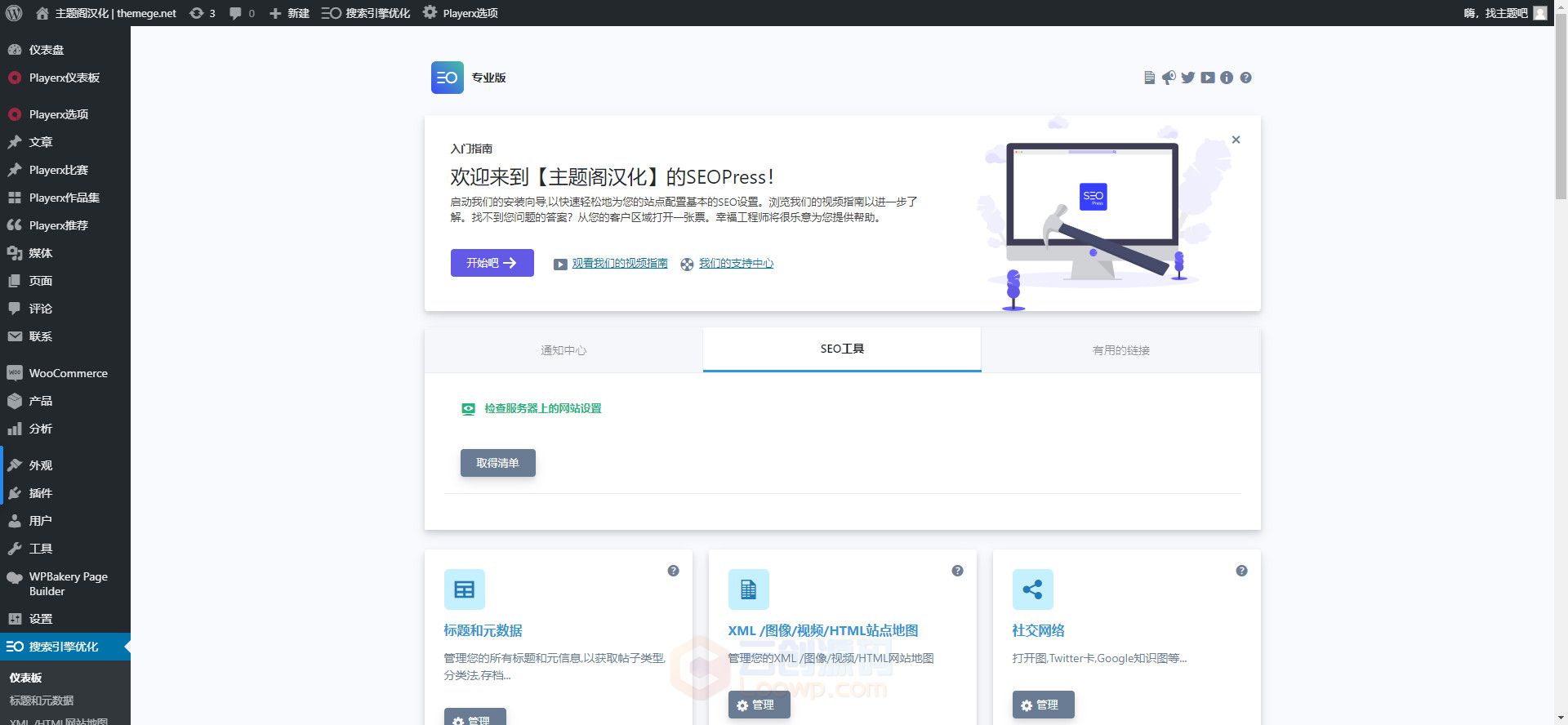This screenshot has width=1568, height=725.
Task: Switch to the 通知中心 tab
Action: click(x=563, y=350)
